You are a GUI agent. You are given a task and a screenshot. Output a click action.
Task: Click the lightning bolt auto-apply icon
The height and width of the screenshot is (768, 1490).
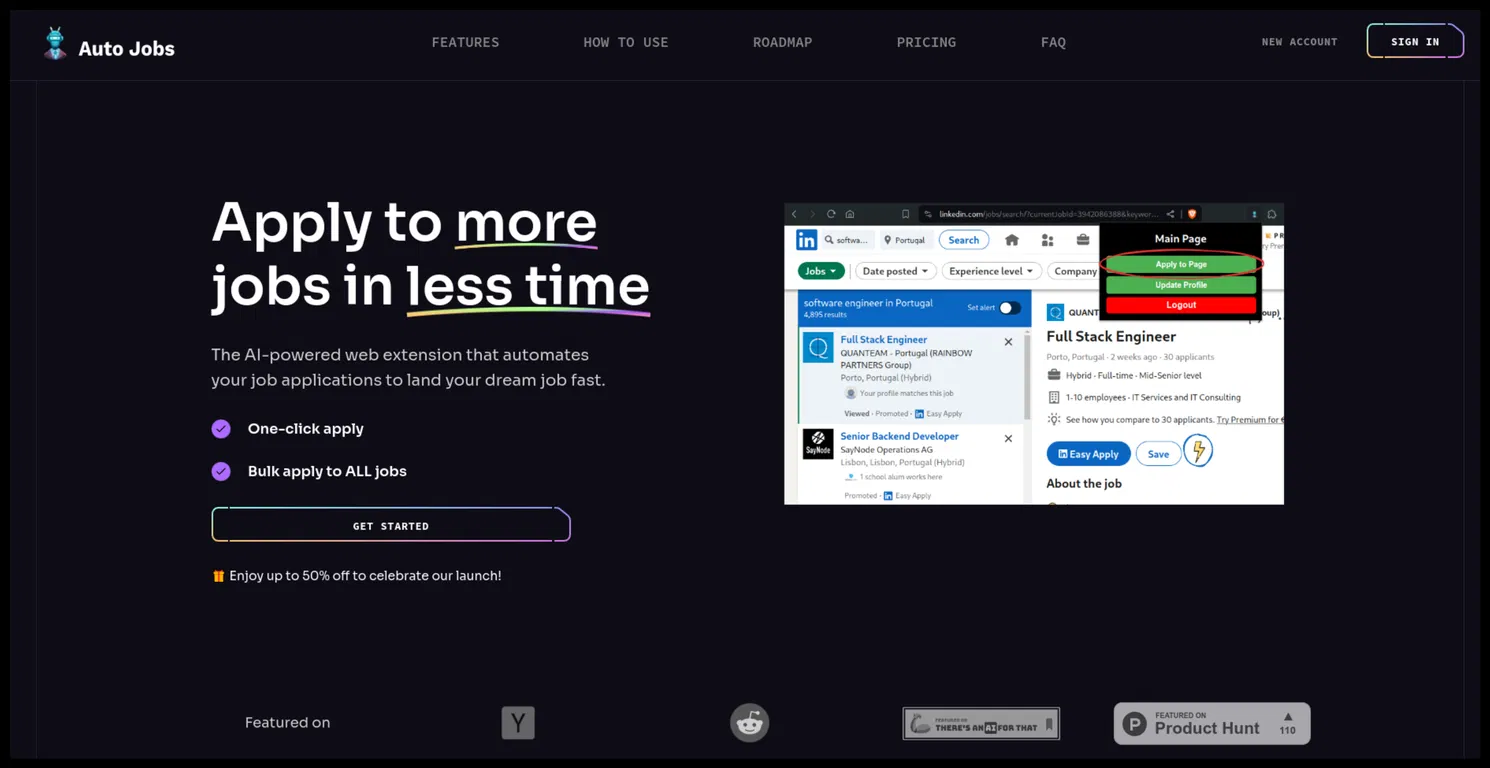(1198, 452)
